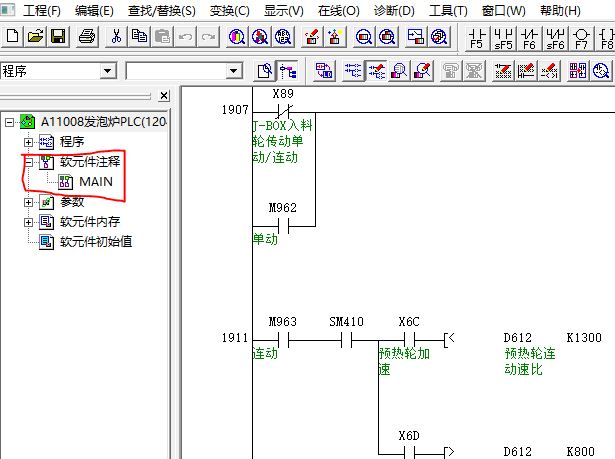
Task: Insert normally closed contact F6
Action: coord(528,37)
